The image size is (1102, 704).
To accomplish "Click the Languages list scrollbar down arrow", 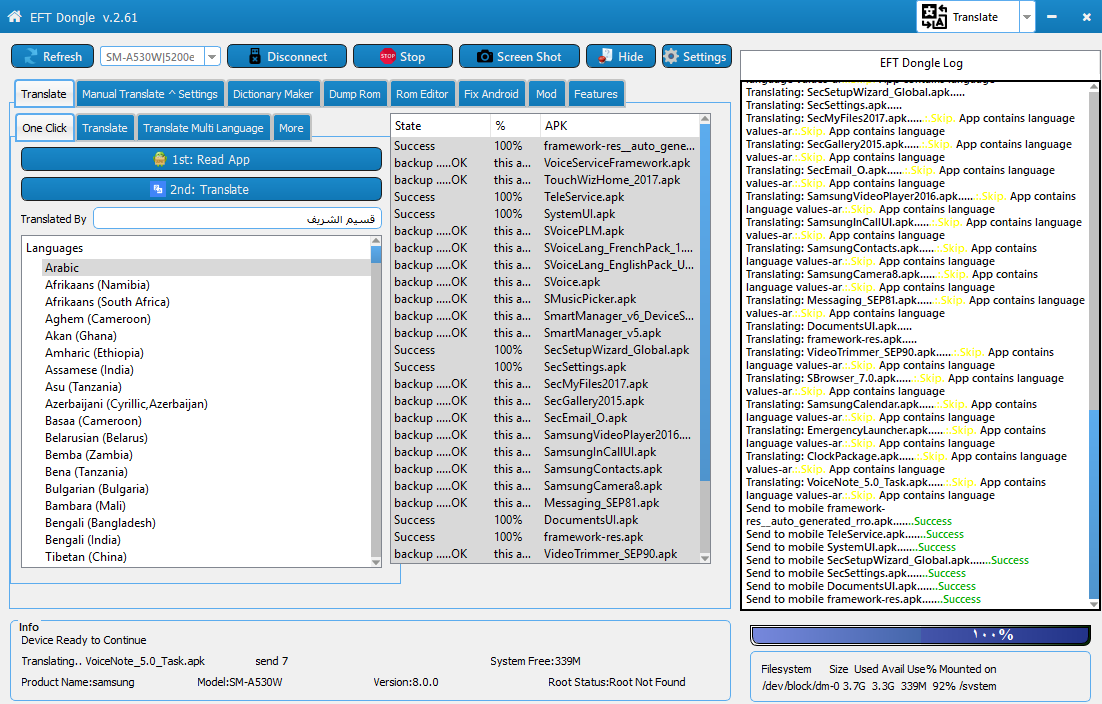I will [x=376, y=561].
